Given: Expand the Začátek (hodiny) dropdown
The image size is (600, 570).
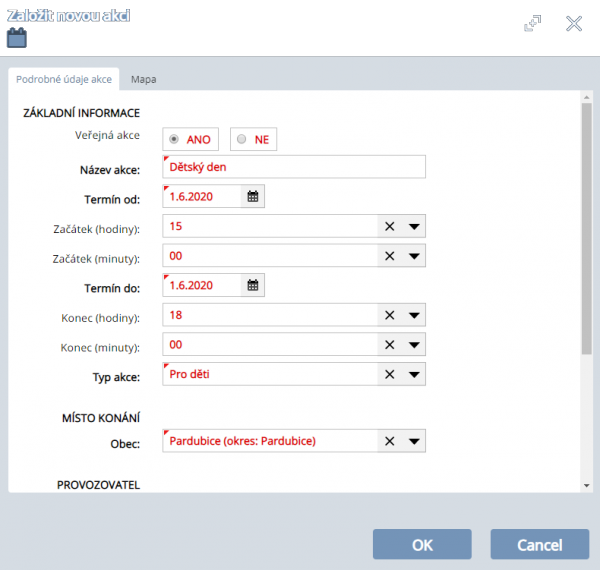Looking at the screenshot, I should (x=415, y=227).
